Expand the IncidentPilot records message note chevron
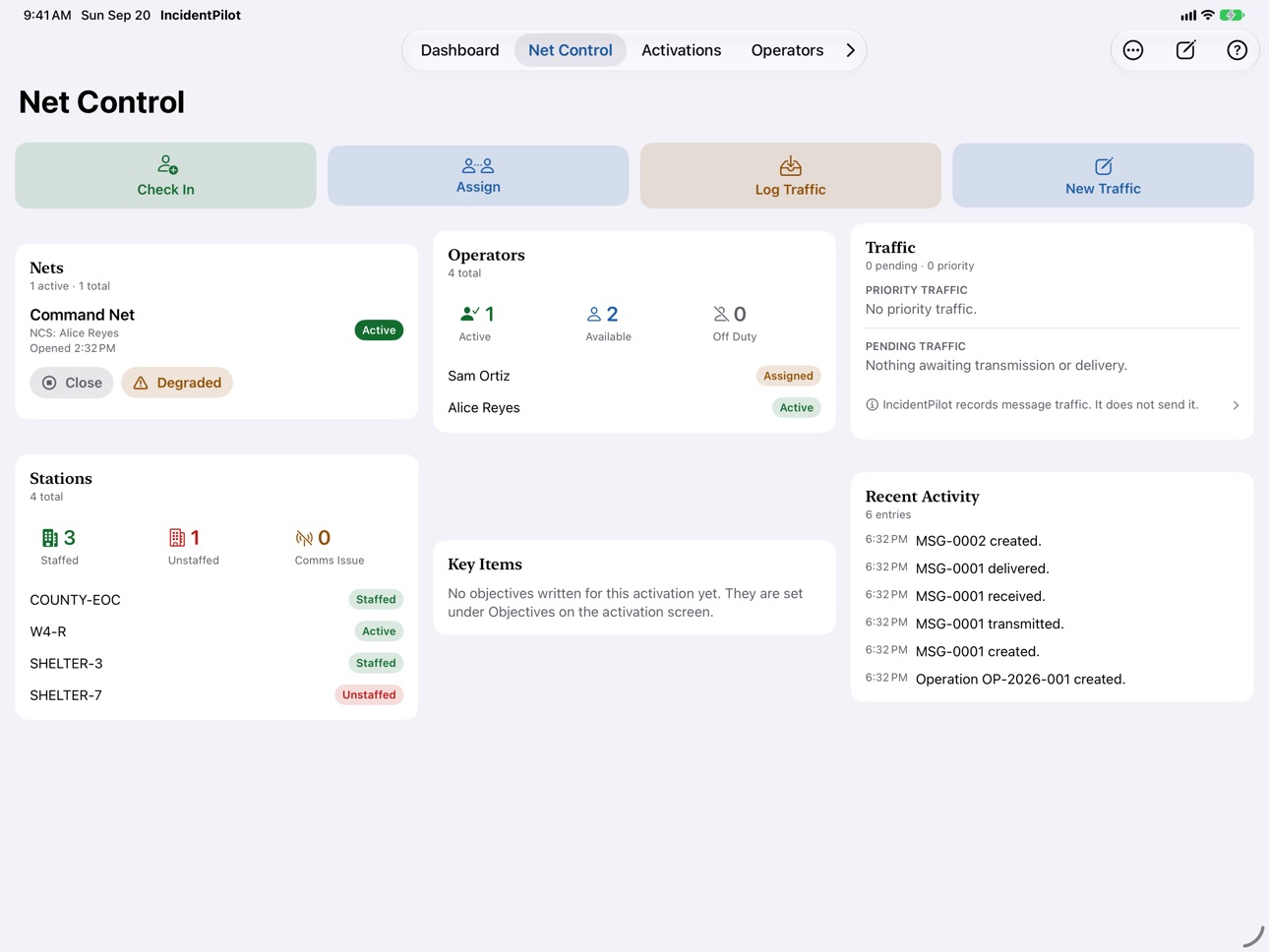Viewport: 1269px width, 952px height. pyautogui.click(x=1236, y=405)
